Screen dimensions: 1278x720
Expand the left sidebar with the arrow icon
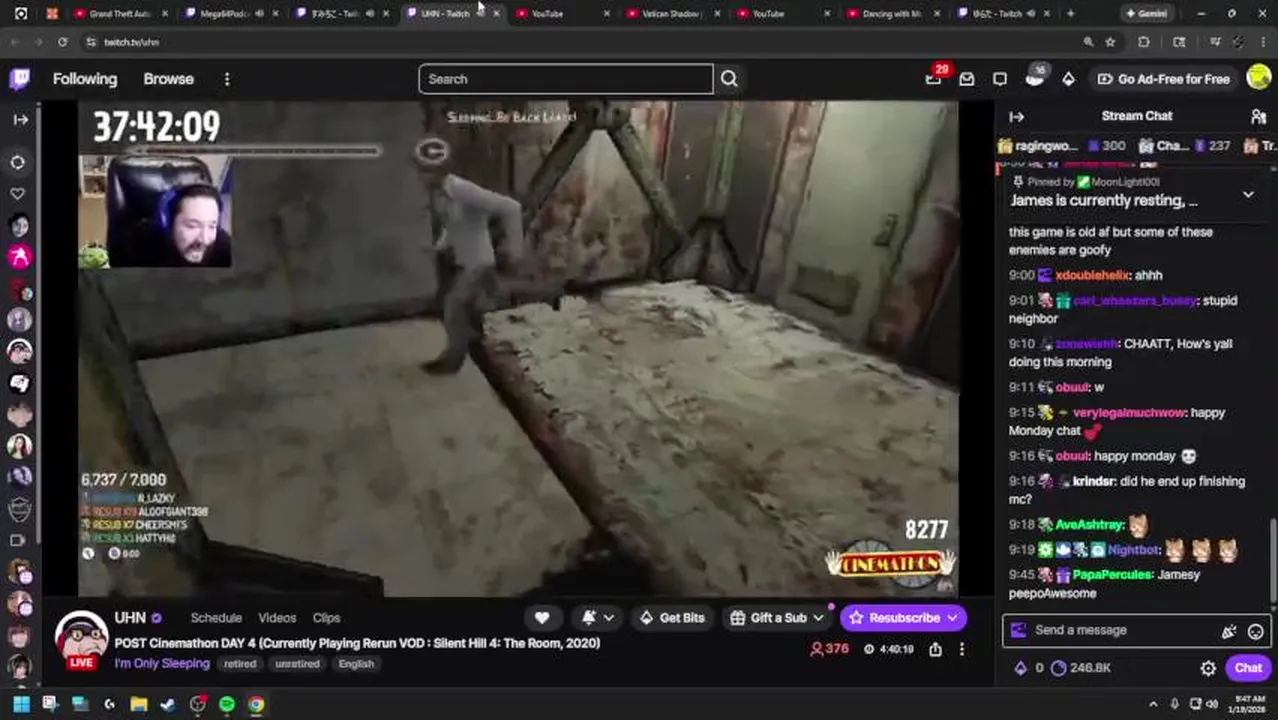click(x=20, y=119)
